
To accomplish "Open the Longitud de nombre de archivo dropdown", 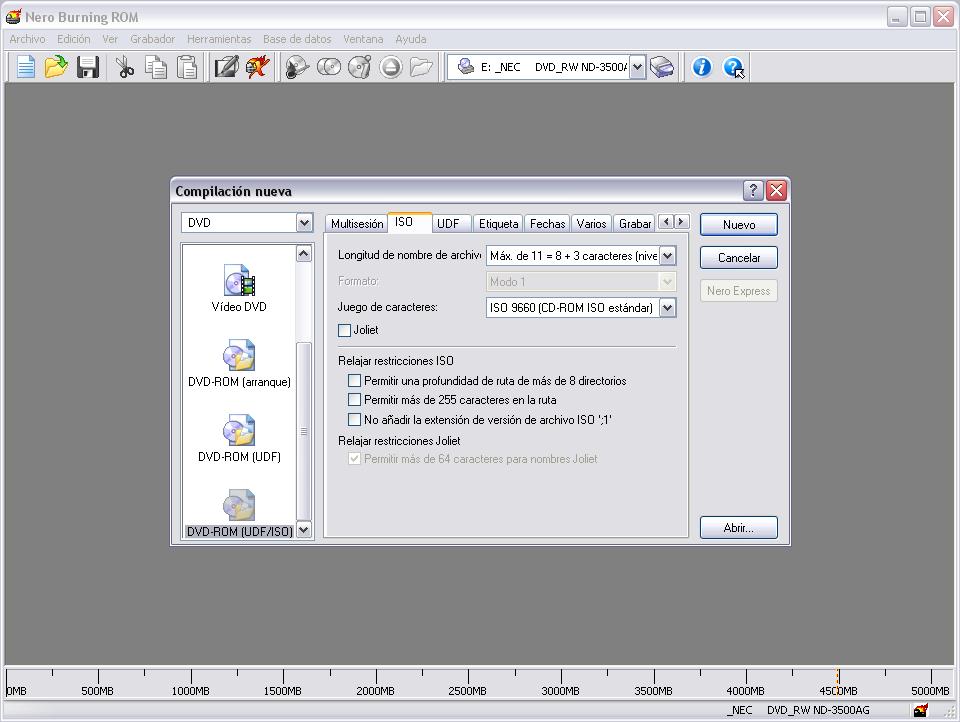I will point(667,255).
